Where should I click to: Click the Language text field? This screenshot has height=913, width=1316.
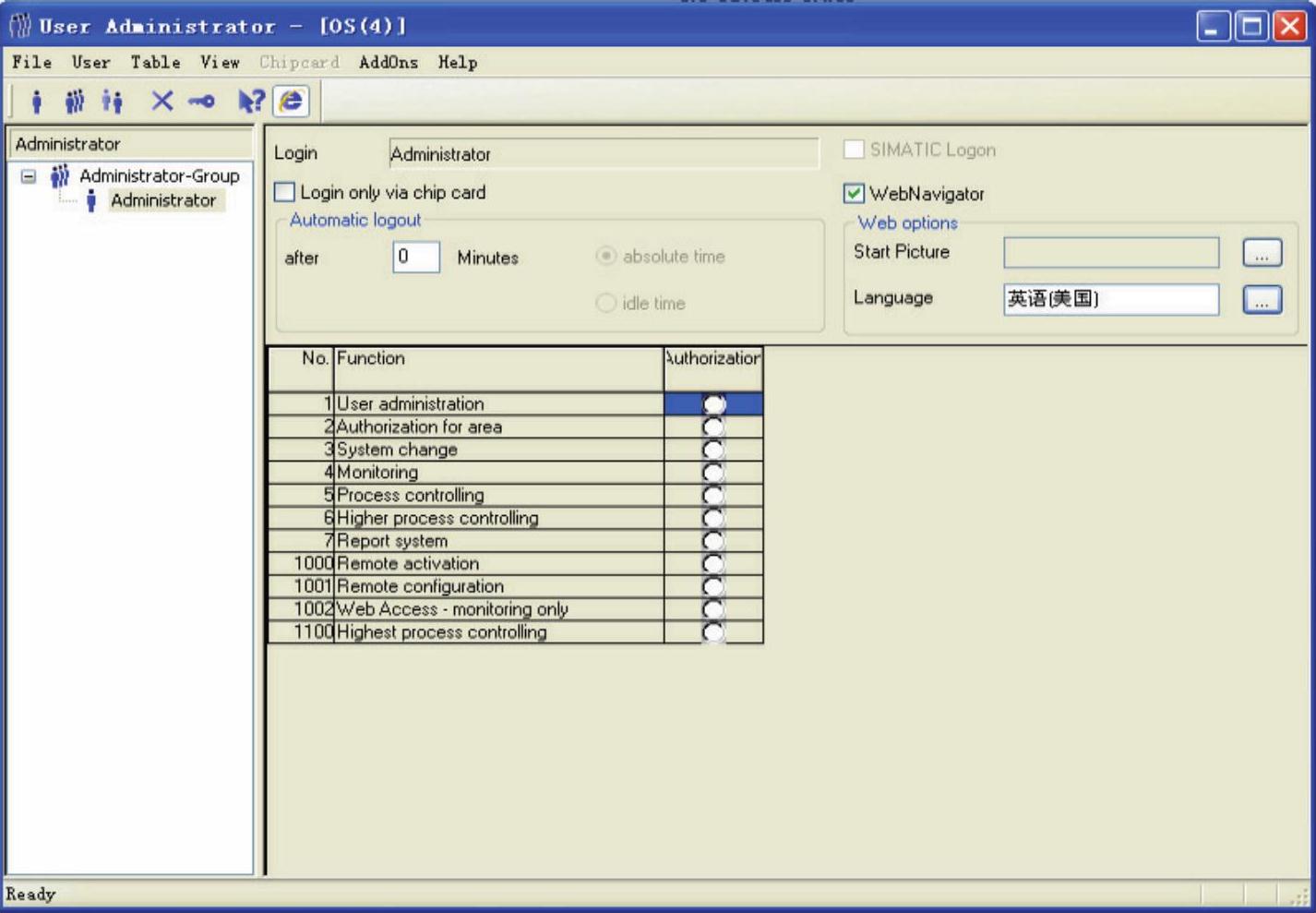click(1111, 299)
